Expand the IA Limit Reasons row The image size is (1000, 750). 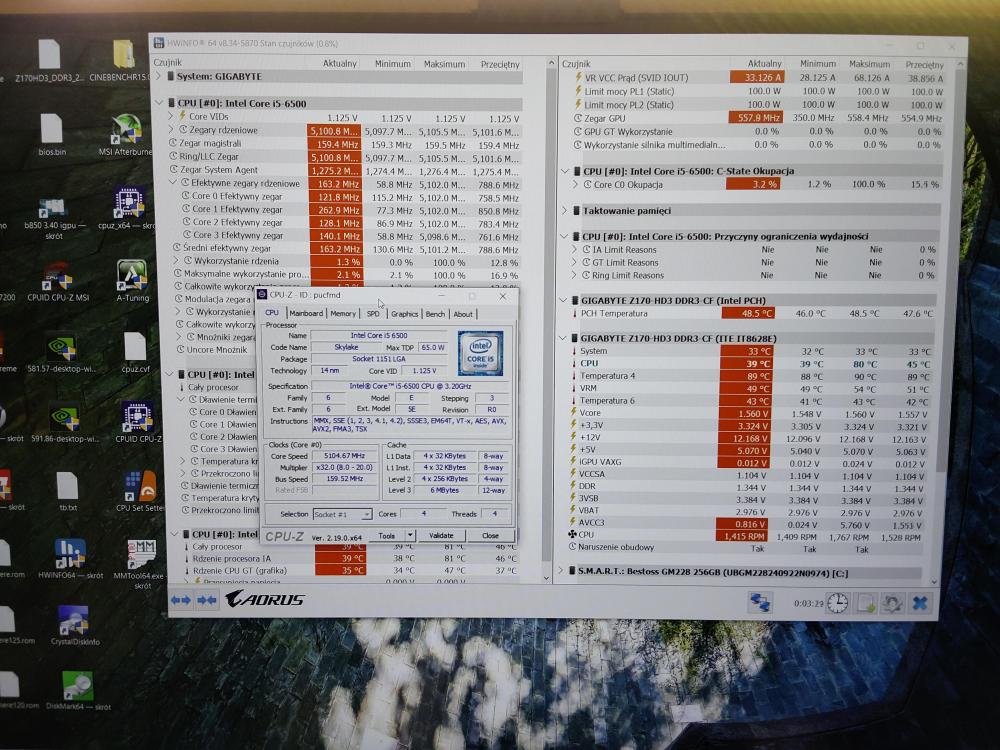click(x=575, y=250)
